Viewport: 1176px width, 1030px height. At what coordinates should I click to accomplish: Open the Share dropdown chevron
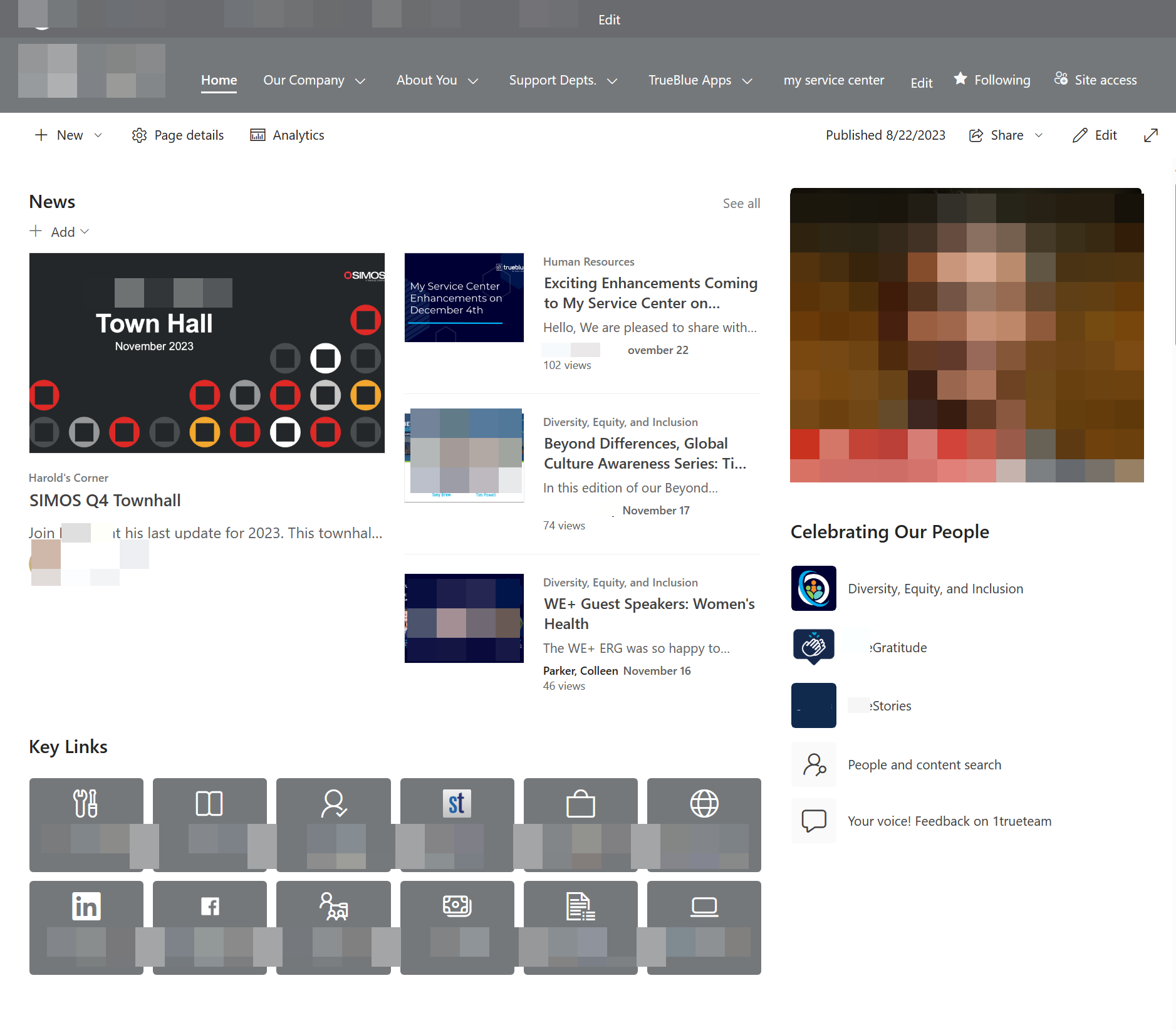click(x=1039, y=135)
